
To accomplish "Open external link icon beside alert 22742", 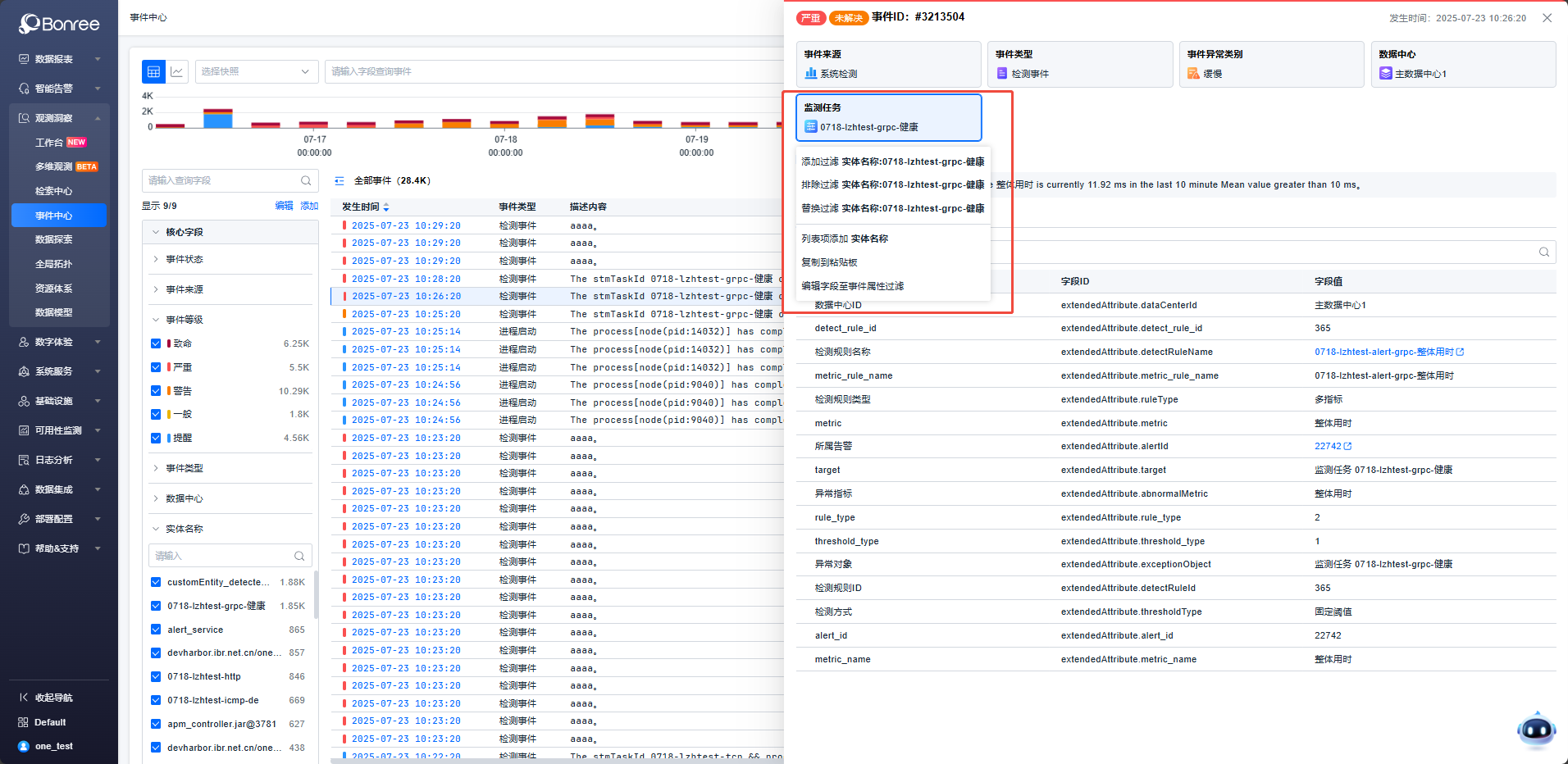I will pyautogui.click(x=1348, y=447).
